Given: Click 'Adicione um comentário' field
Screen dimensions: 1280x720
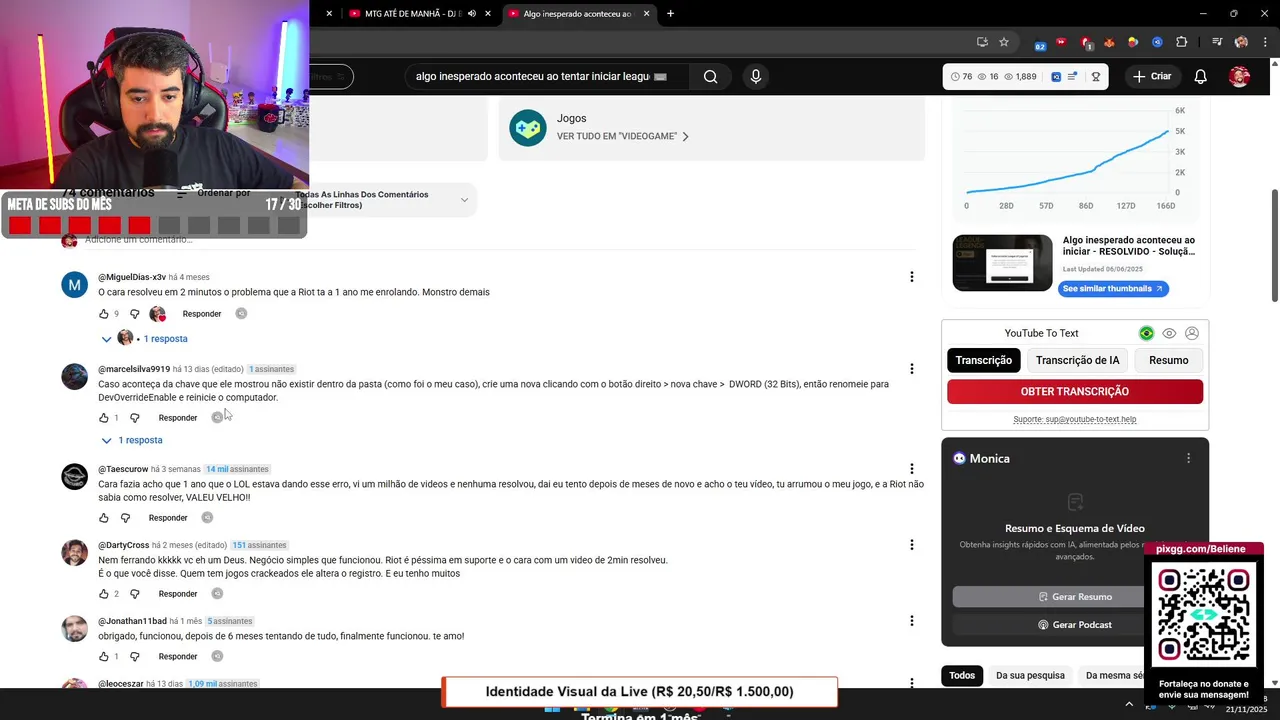Looking at the screenshot, I should (139, 240).
